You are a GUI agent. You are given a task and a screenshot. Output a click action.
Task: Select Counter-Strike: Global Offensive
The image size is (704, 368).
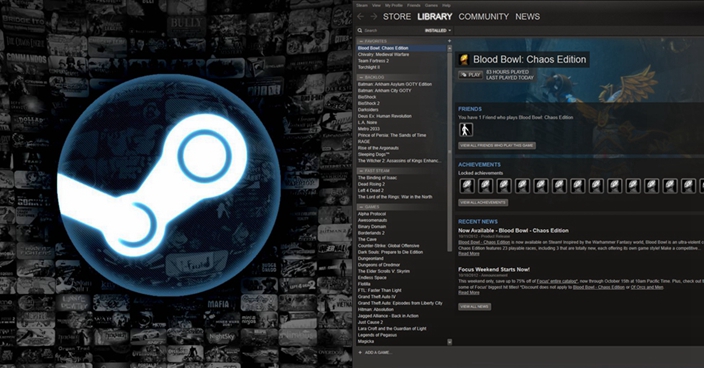click(388, 245)
